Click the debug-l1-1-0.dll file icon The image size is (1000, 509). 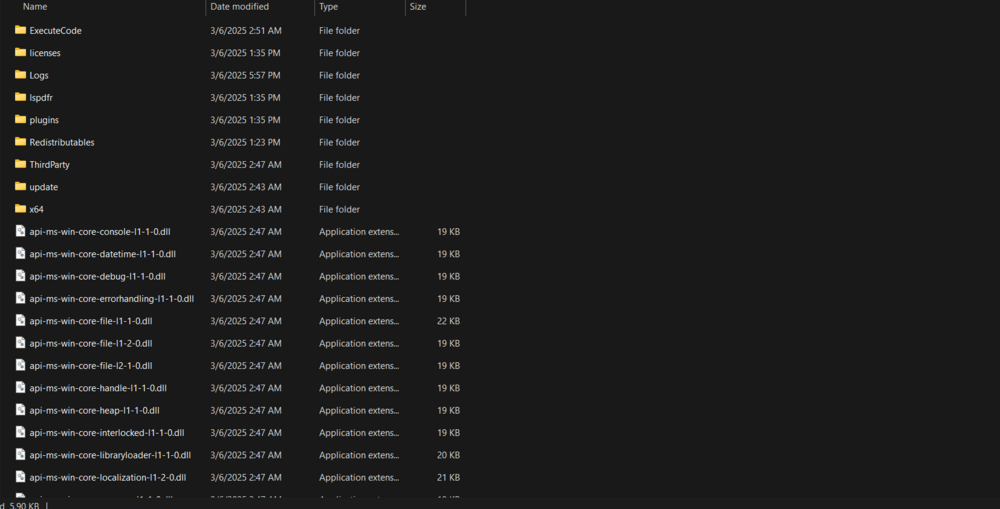(20, 276)
